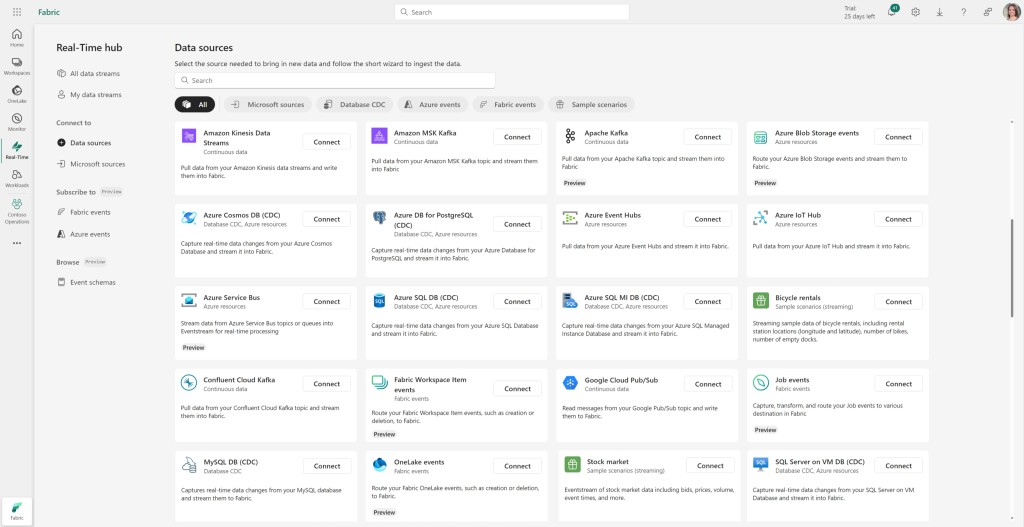Viewport: 1024px width, 527px height.
Task: Click Fabric switcher icon at bottom left
Action: pyautogui.click(x=17, y=511)
